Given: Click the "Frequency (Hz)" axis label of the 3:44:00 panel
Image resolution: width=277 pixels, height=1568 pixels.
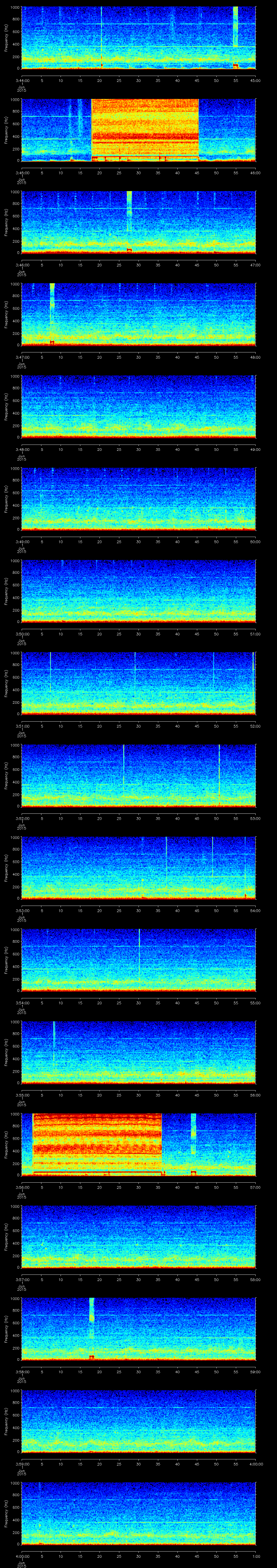Looking at the screenshot, I should pos(6,38).
